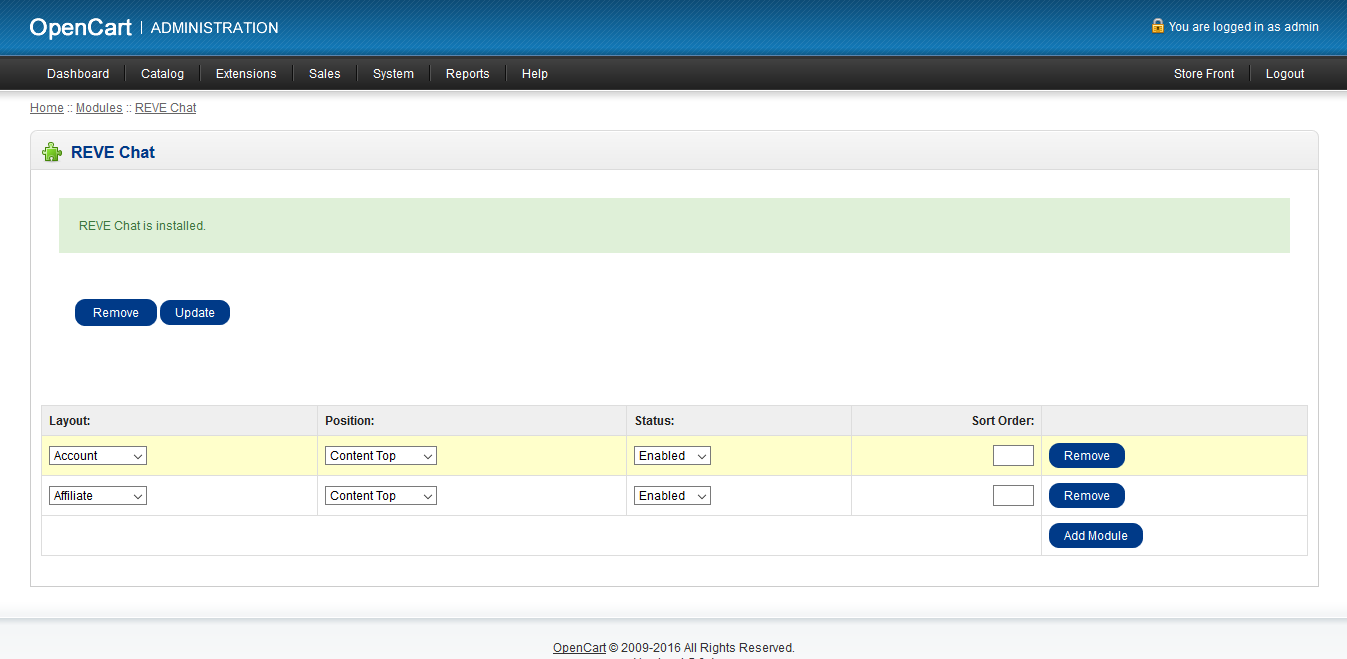Click the Add Module button

pyautogui.click(x=1096, y=536)
